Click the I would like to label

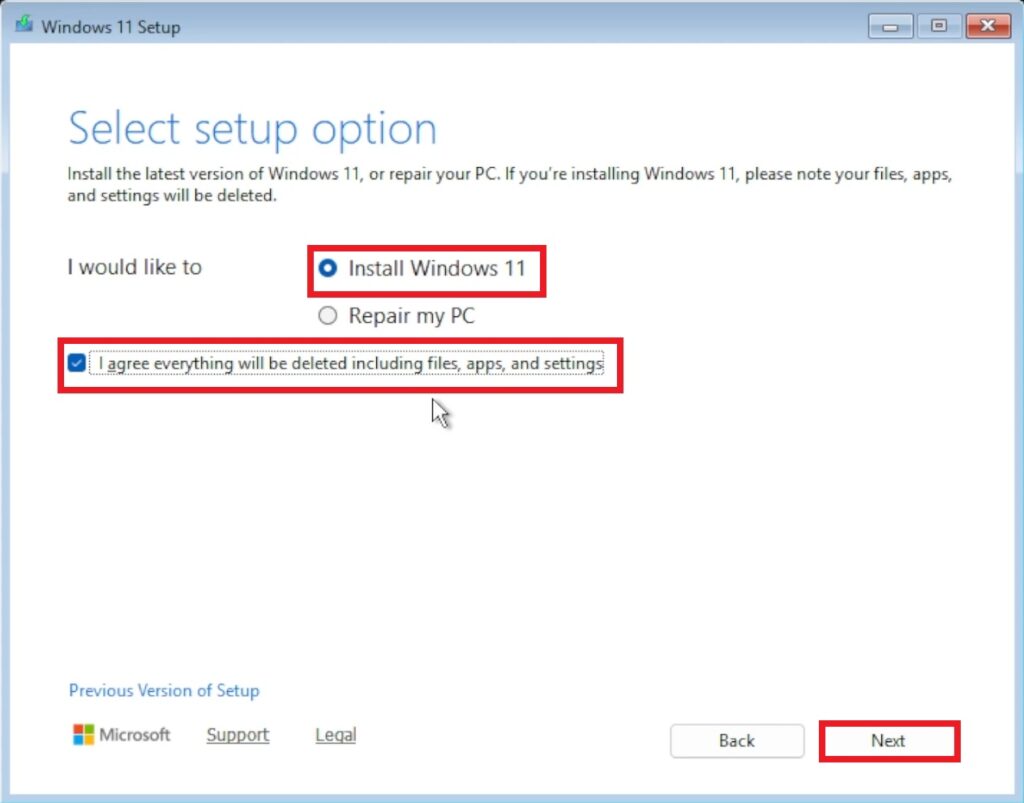coord(134,267)
